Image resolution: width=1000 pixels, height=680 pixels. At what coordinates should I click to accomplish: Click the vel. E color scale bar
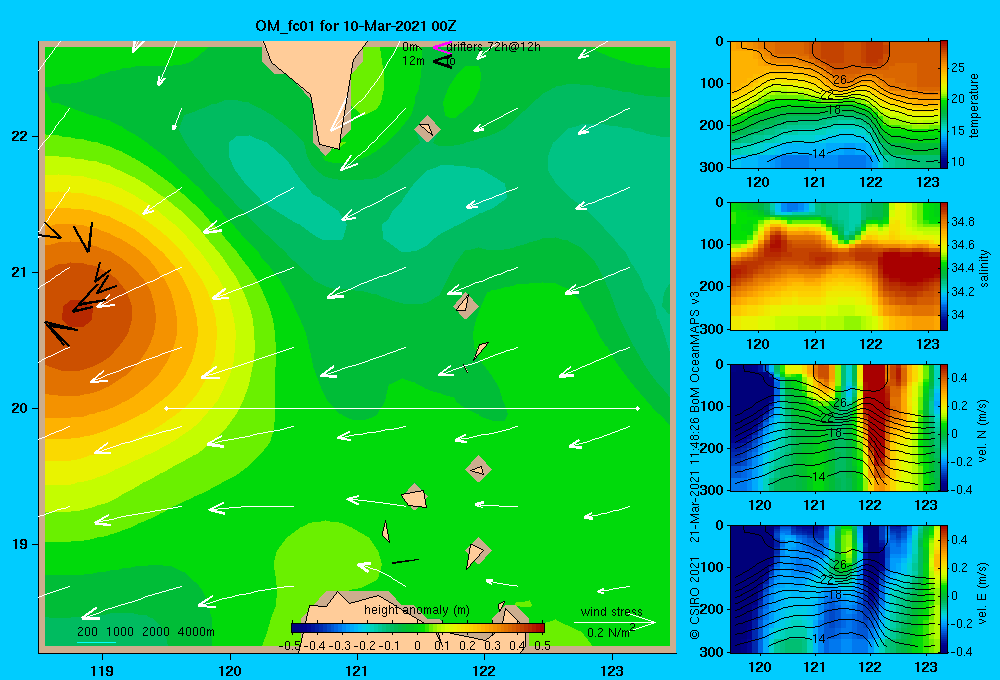pyautogui.click(x=944, y=589)
